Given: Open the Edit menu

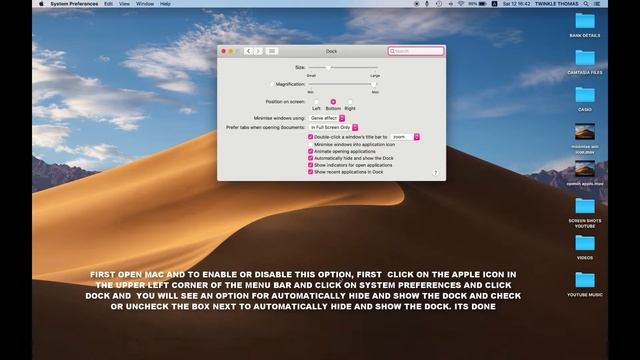Looking at the screenshot, I should pyautogui.click(x=108, y=4).
